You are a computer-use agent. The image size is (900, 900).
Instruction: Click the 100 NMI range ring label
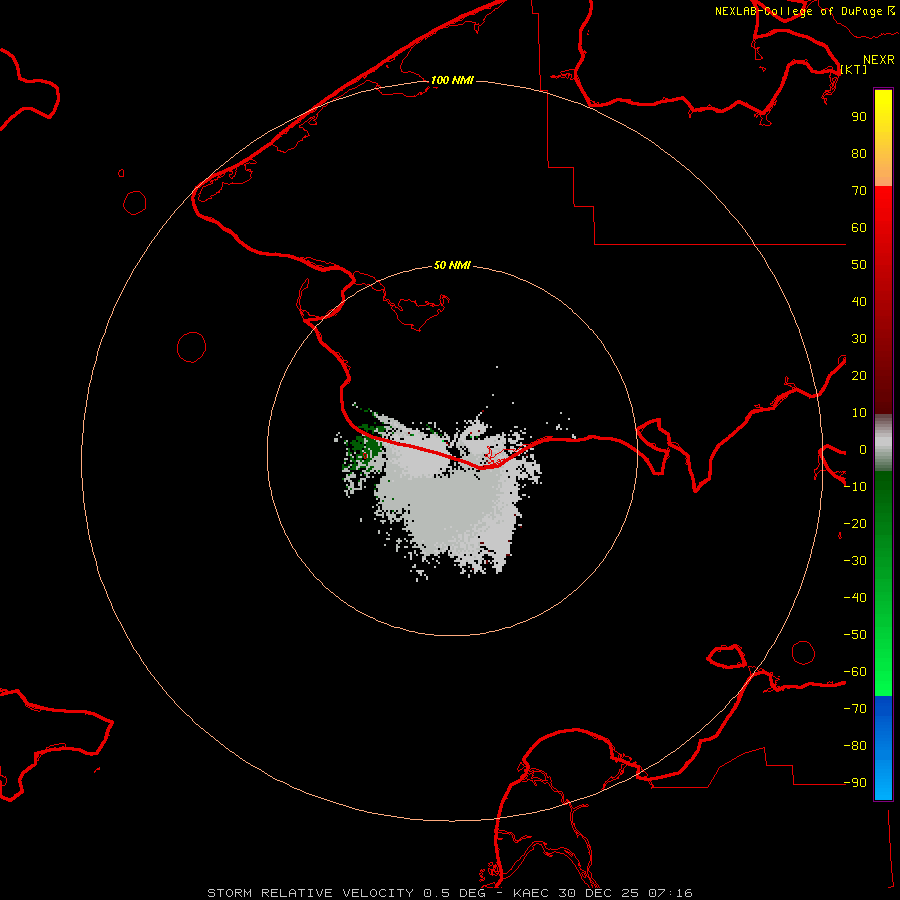452,80
